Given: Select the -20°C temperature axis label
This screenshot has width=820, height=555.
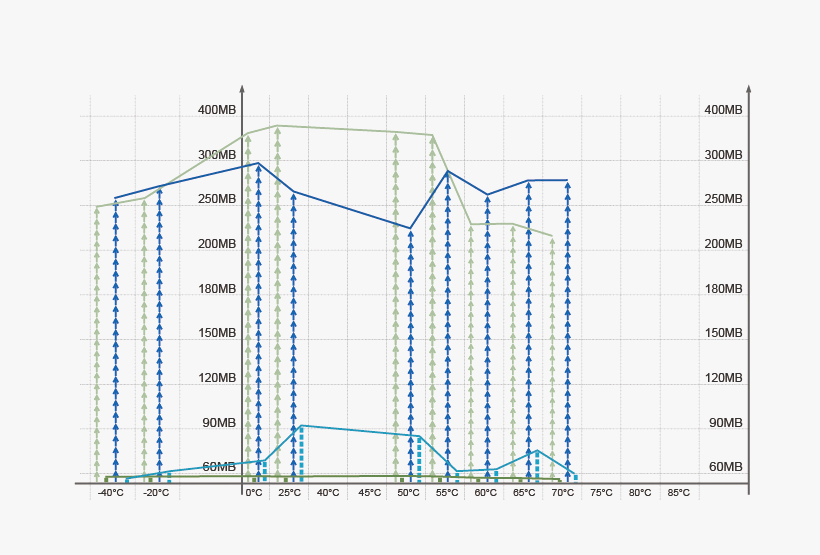Looking at the screenshot, I should pos(156,493).
